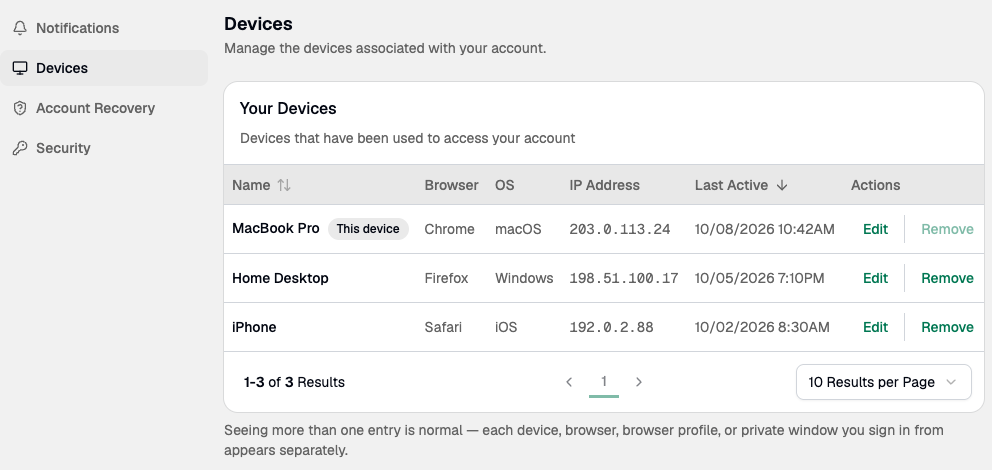This screenshot has height=470, width=992.
Task: Click the Your Devices card heading
Action: pyautogui.click(x=288, y=108)
